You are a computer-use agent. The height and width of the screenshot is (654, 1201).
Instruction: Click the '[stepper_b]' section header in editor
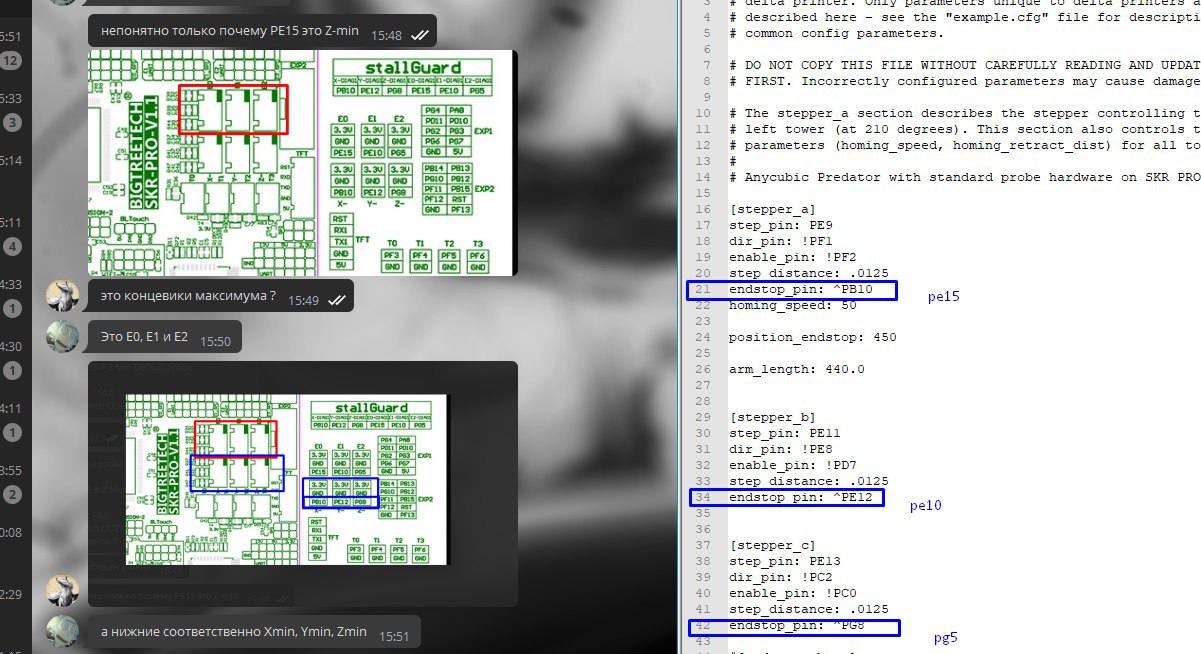pos(772,417)
